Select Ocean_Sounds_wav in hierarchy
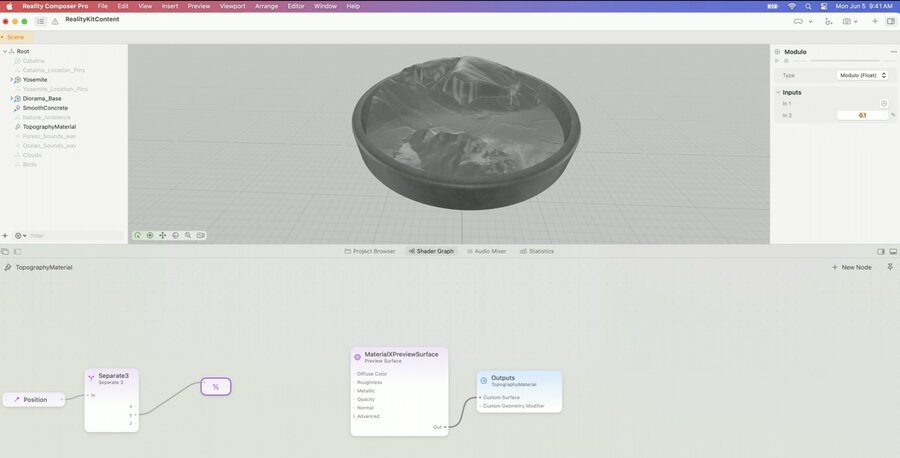Screen dimensions: 900x458 (49, 146)
